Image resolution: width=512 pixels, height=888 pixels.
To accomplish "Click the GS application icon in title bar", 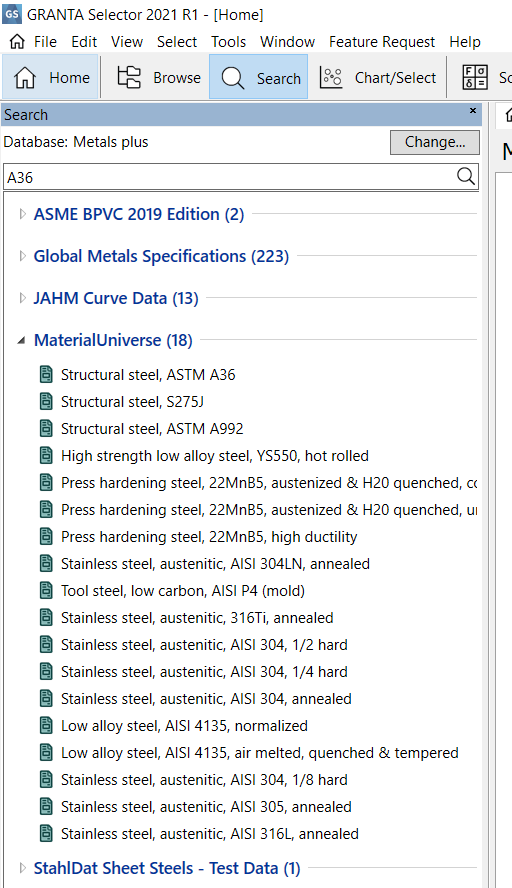I will tap(12, 14).
